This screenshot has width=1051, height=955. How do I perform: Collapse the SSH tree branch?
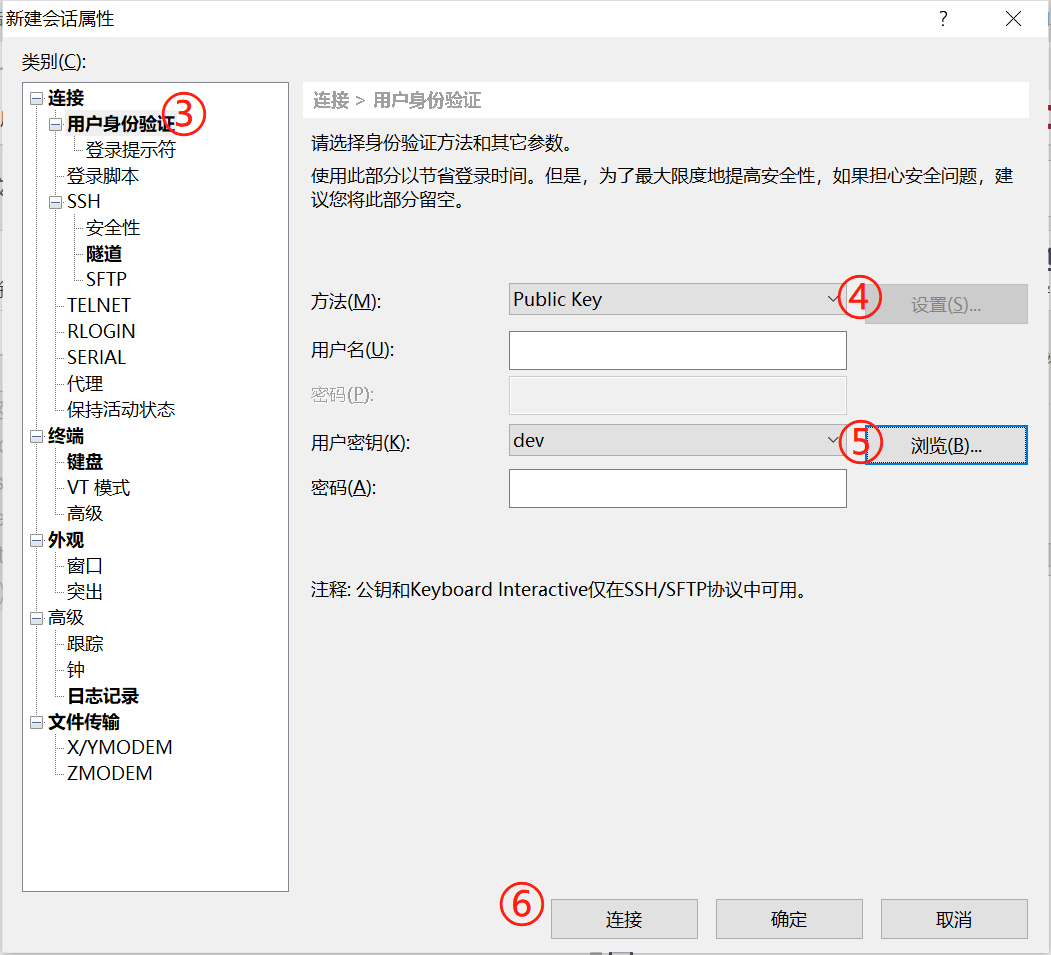point(53,201)
